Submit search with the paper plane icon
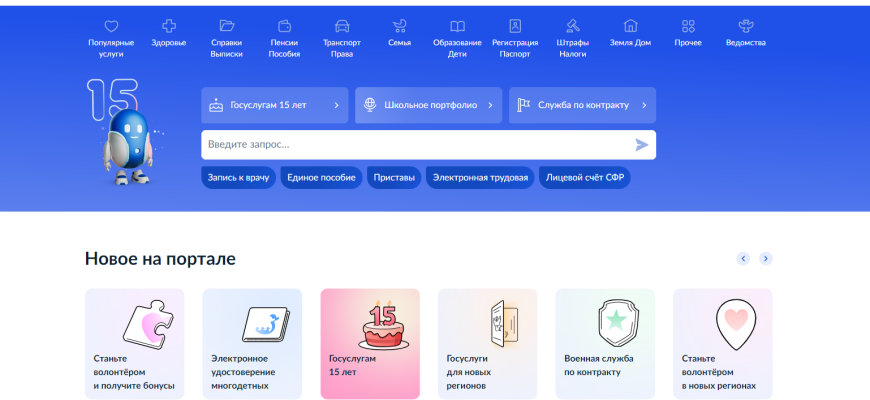The width and height of the screenshot is (870, 400). click(x=641, y=145)
